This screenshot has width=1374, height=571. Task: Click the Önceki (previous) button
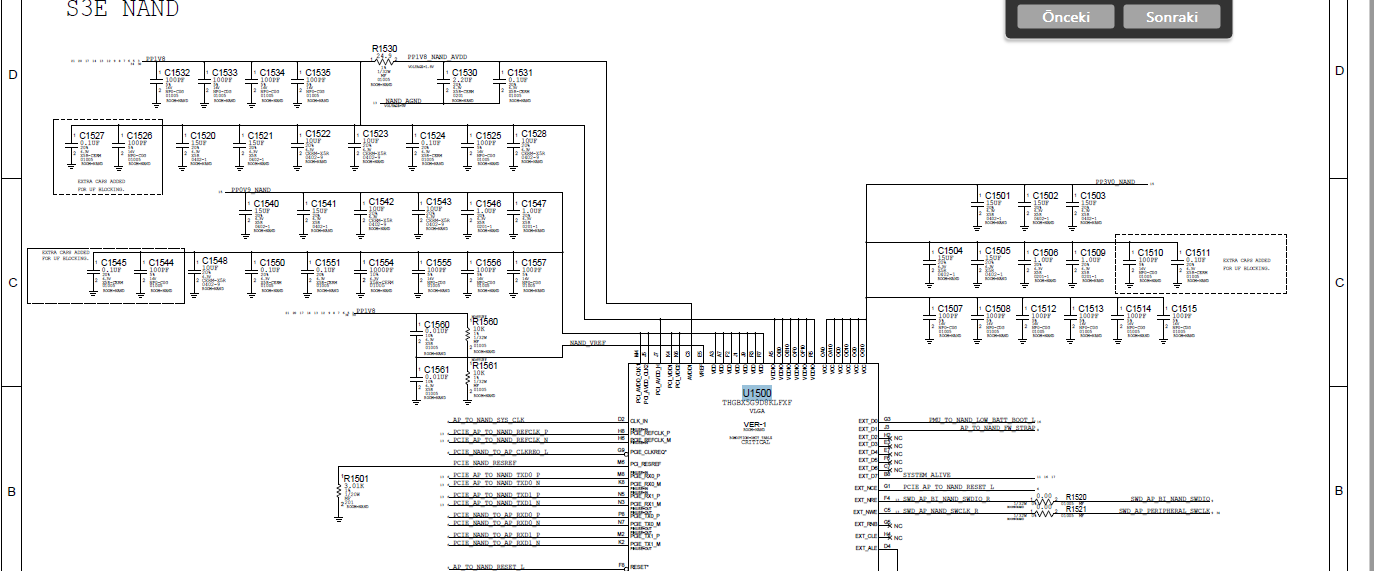pos(1065,17)
